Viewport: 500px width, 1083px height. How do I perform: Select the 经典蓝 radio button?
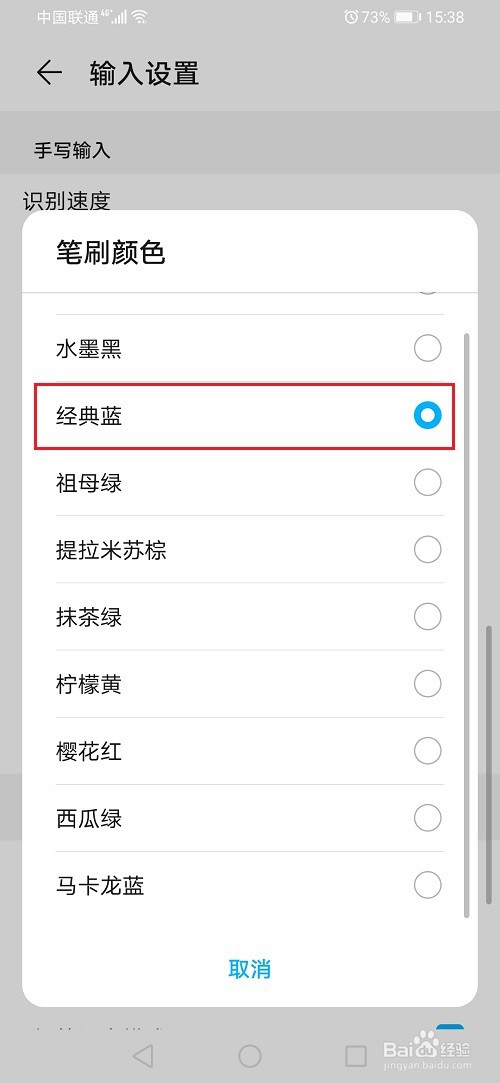tap(427, 415)
